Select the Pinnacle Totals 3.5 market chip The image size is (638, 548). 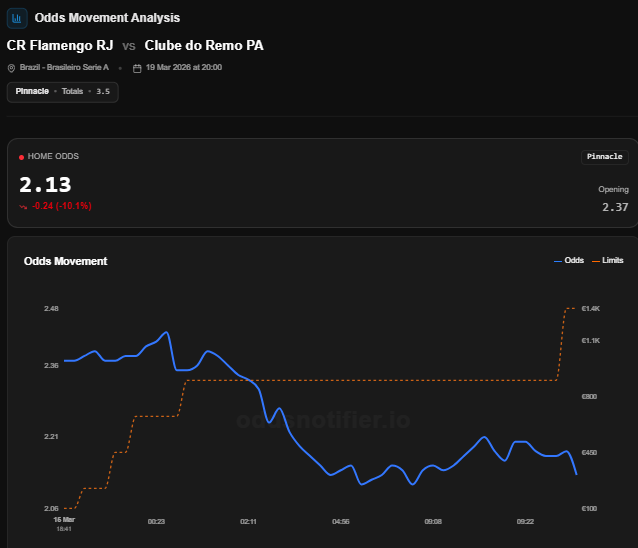tap(63, 92)
